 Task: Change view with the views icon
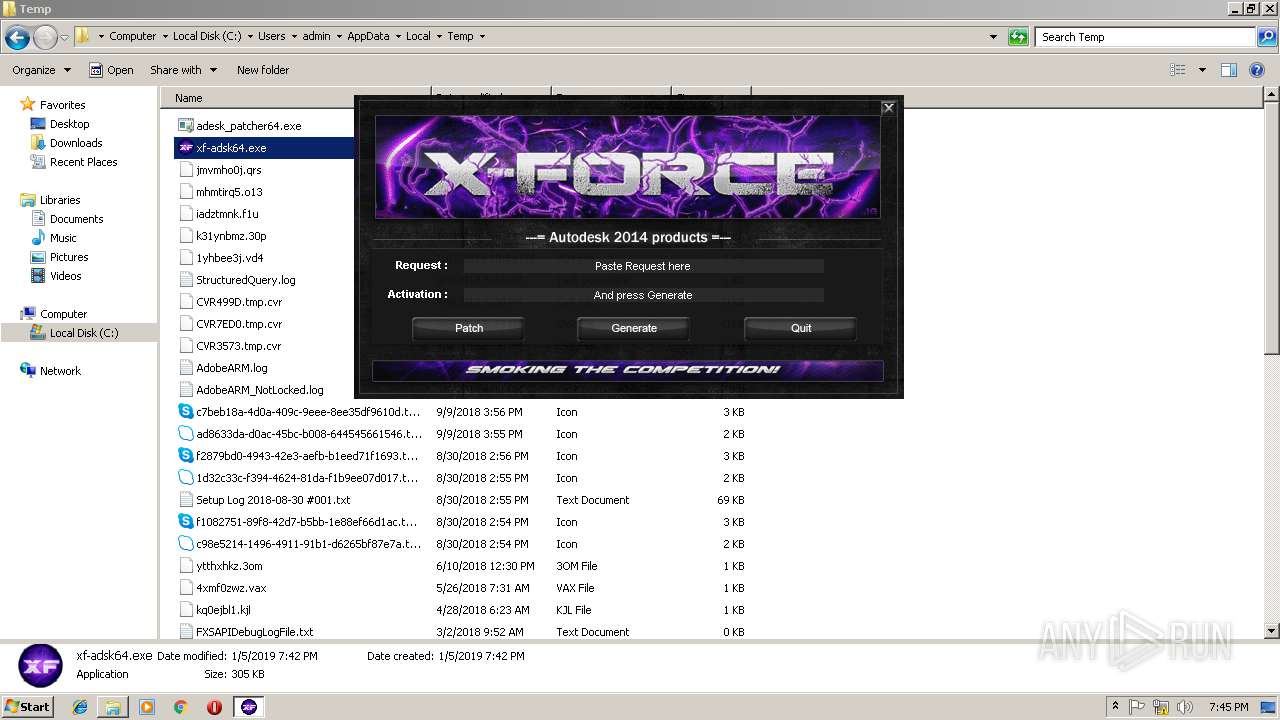coord(1178,70)
